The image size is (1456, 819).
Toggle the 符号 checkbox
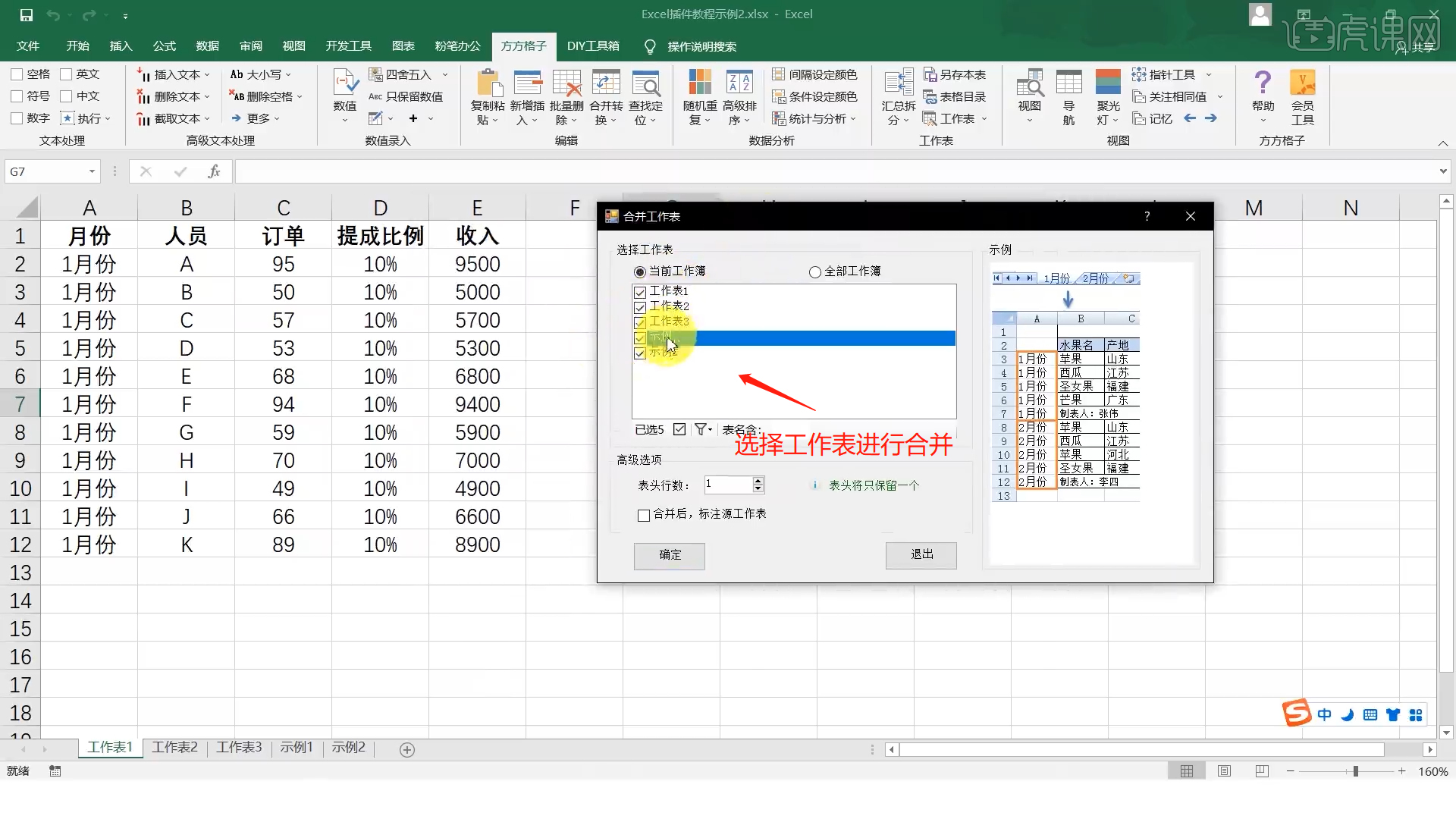[x=17, y=96]
